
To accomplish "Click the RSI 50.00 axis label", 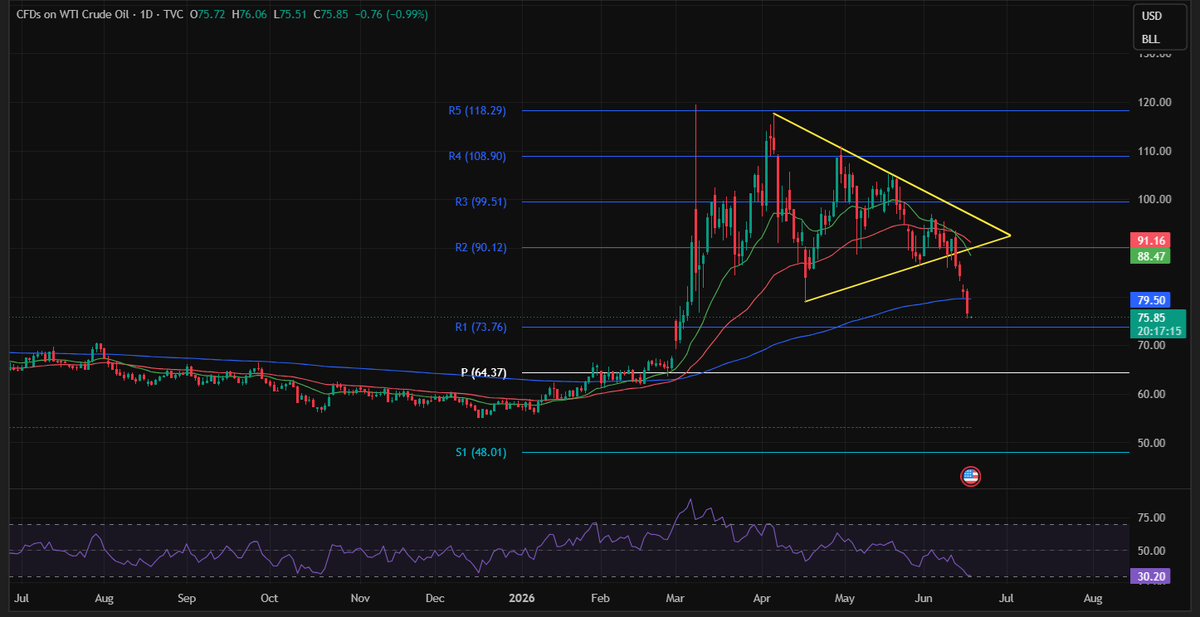I will point(1152,551).
